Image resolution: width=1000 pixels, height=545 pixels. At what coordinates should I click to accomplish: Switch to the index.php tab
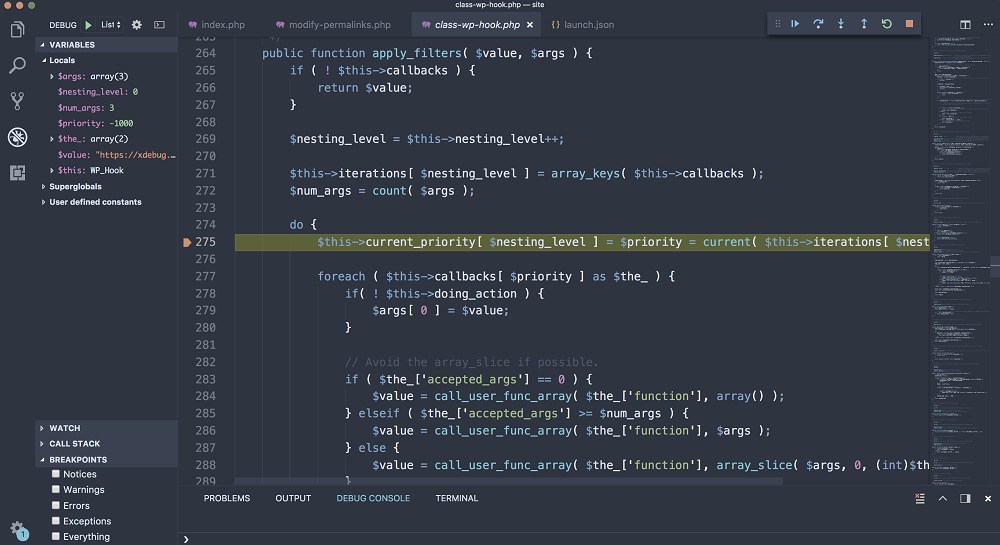(x=222, y=24)
